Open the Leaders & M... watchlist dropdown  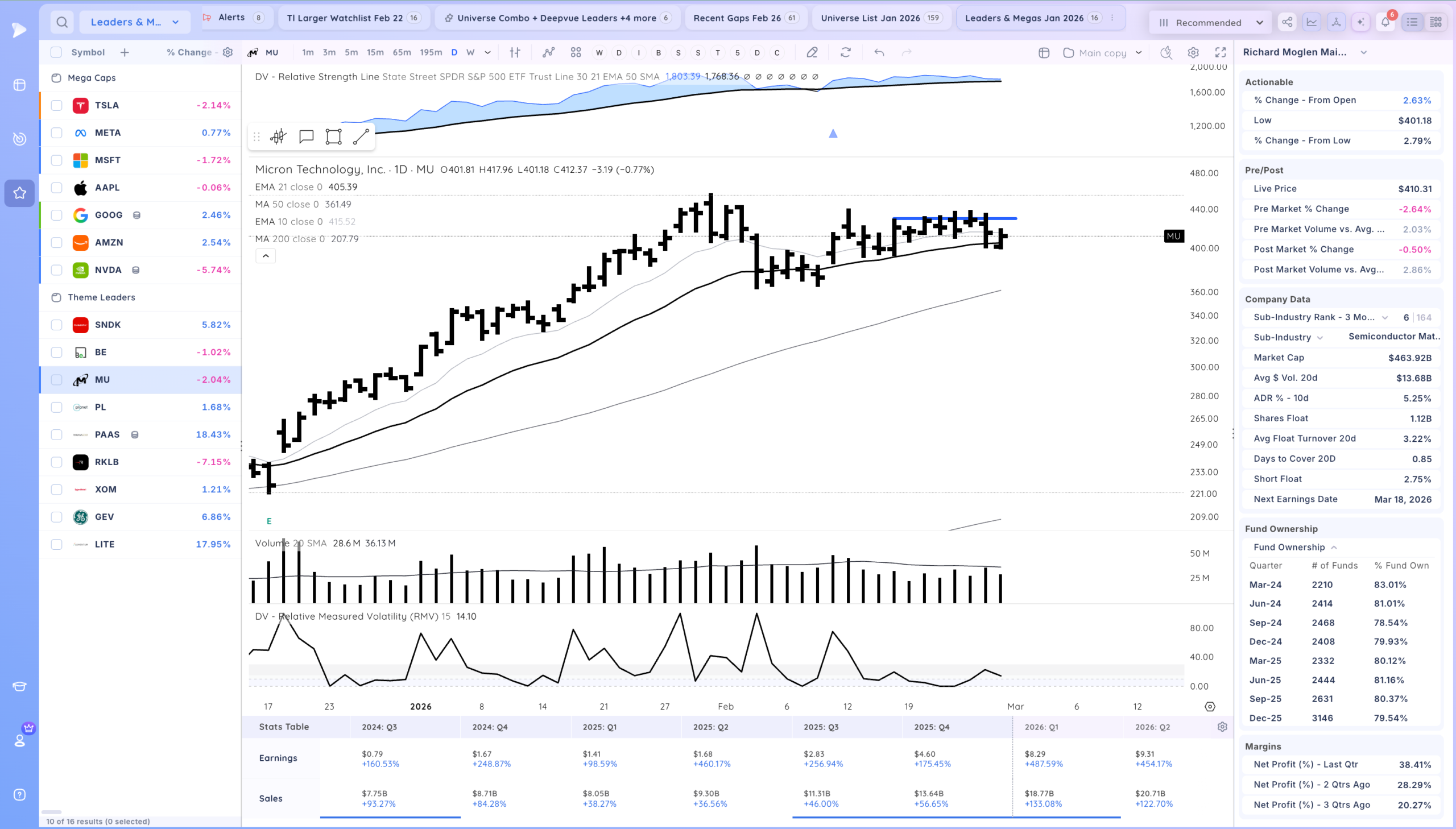pos(135,22)
